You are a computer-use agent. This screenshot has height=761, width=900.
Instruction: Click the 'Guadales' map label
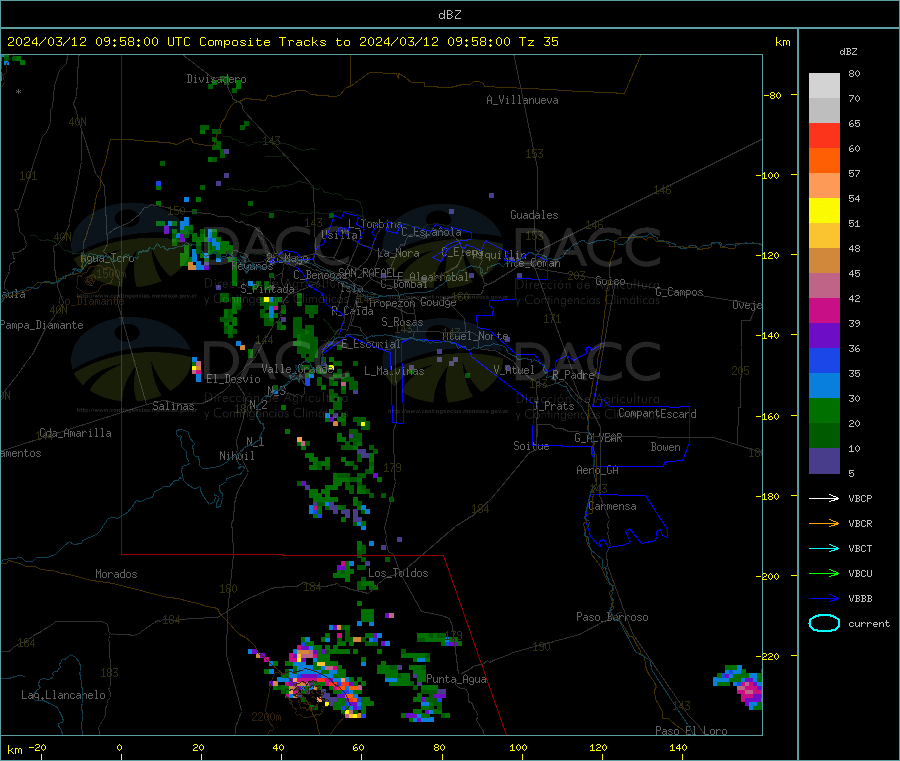(x=534, y=215)
